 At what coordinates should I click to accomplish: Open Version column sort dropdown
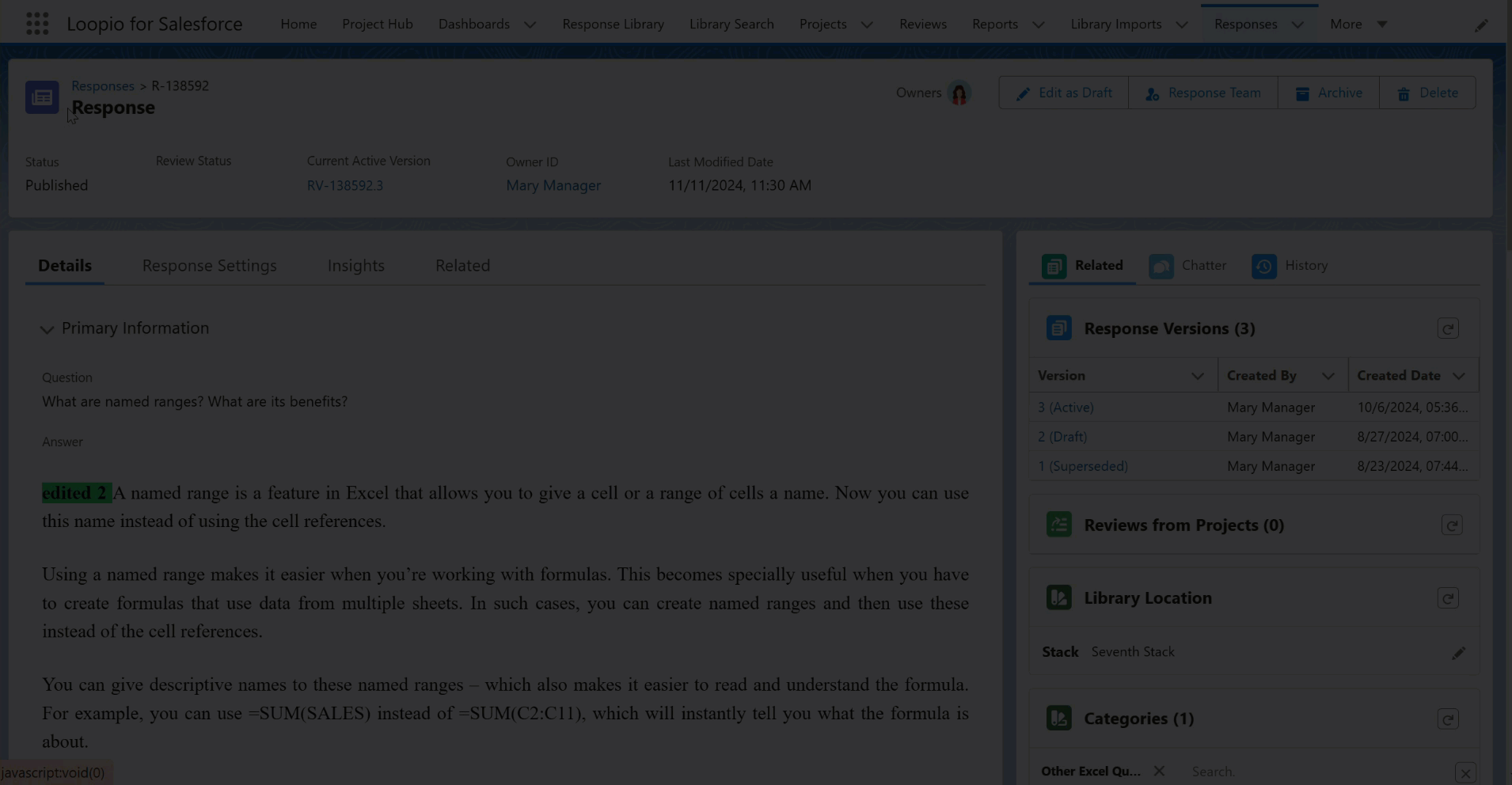click(1197, 376)
